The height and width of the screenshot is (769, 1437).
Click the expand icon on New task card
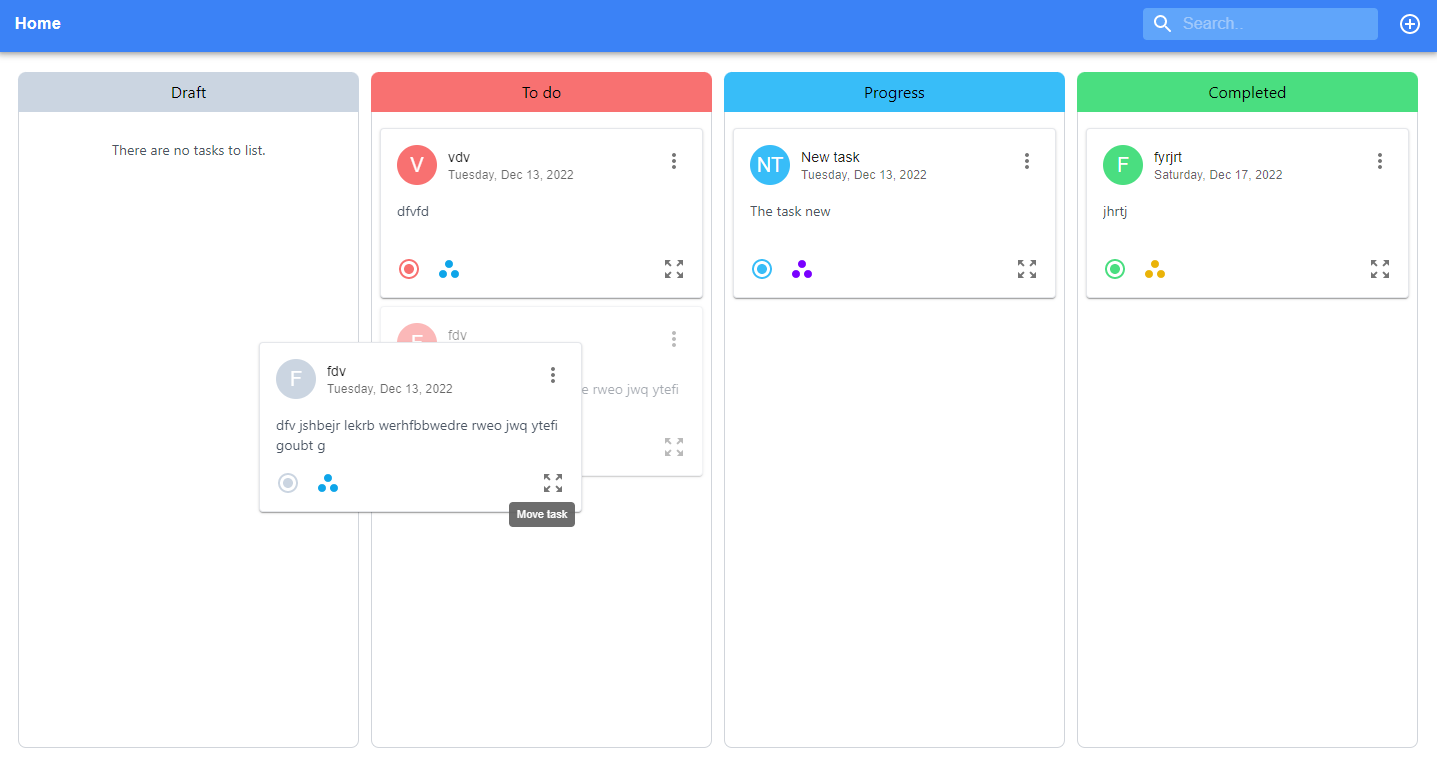pos(1026,268)
